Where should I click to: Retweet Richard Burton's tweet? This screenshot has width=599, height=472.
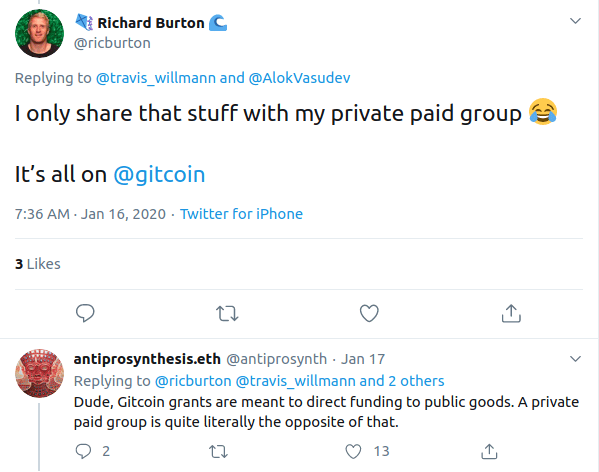pos(227,314)
